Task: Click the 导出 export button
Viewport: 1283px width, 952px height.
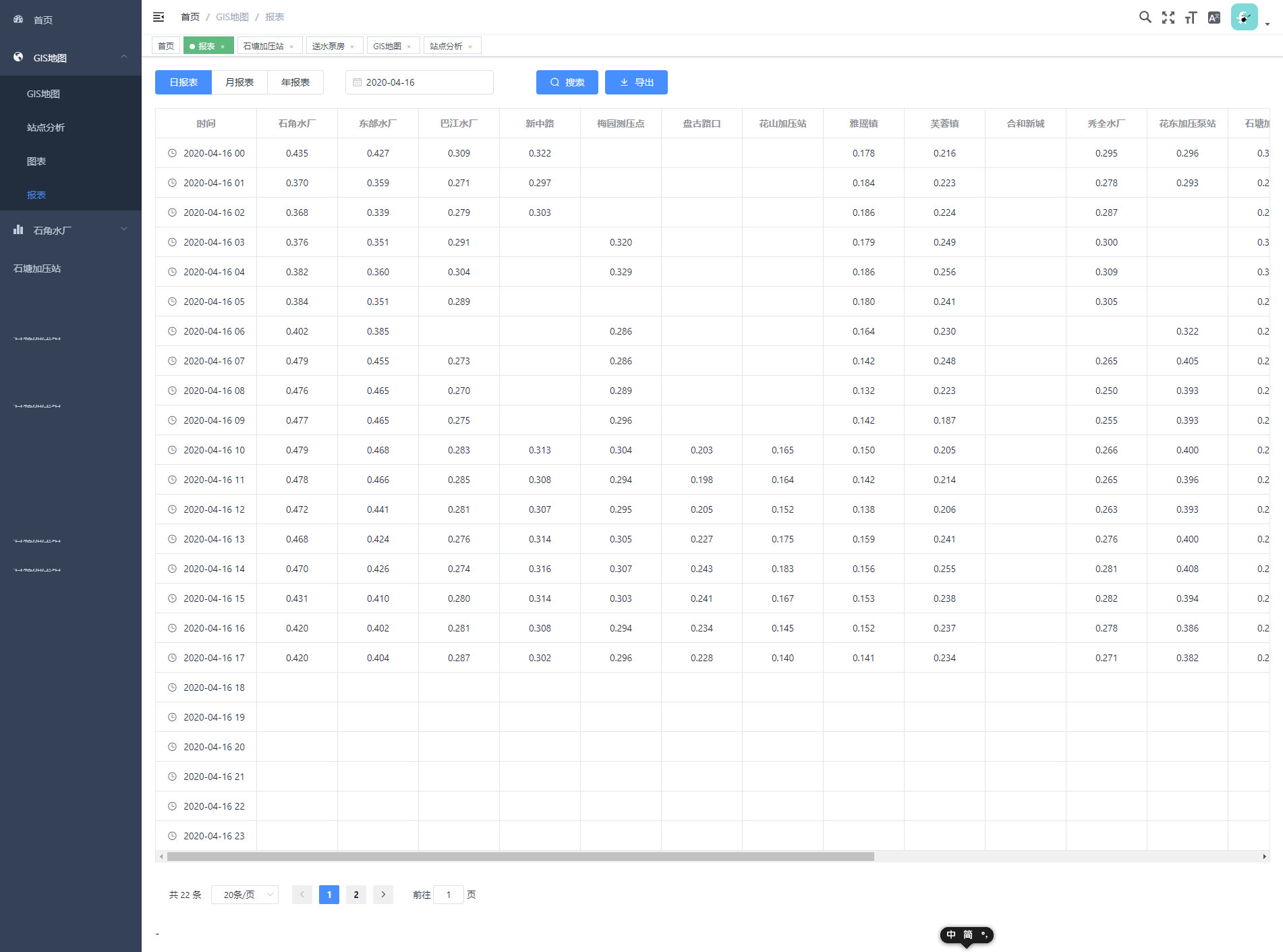Action: 636,82
